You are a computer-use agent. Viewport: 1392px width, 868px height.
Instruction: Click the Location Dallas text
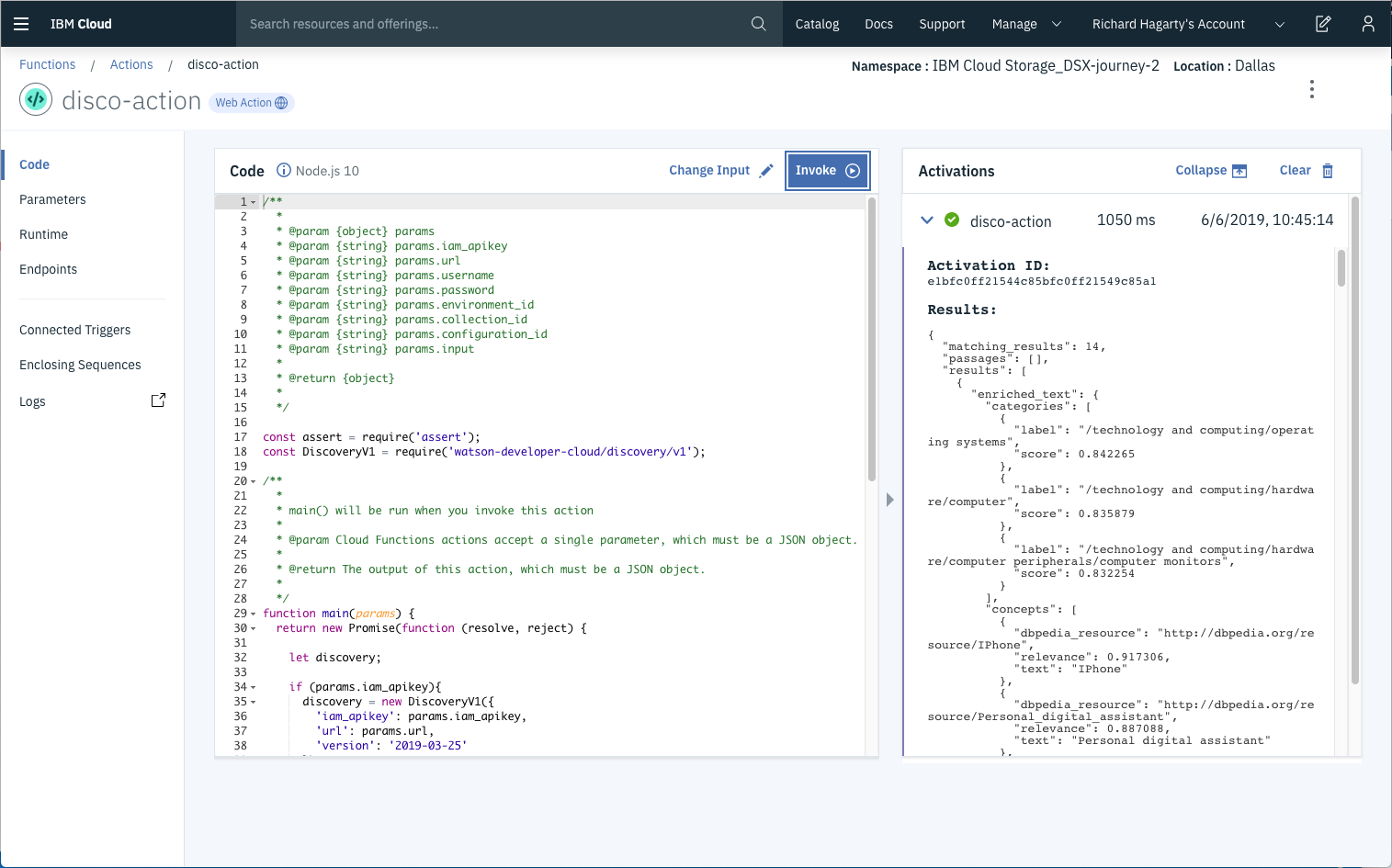tap(1224, 66)
